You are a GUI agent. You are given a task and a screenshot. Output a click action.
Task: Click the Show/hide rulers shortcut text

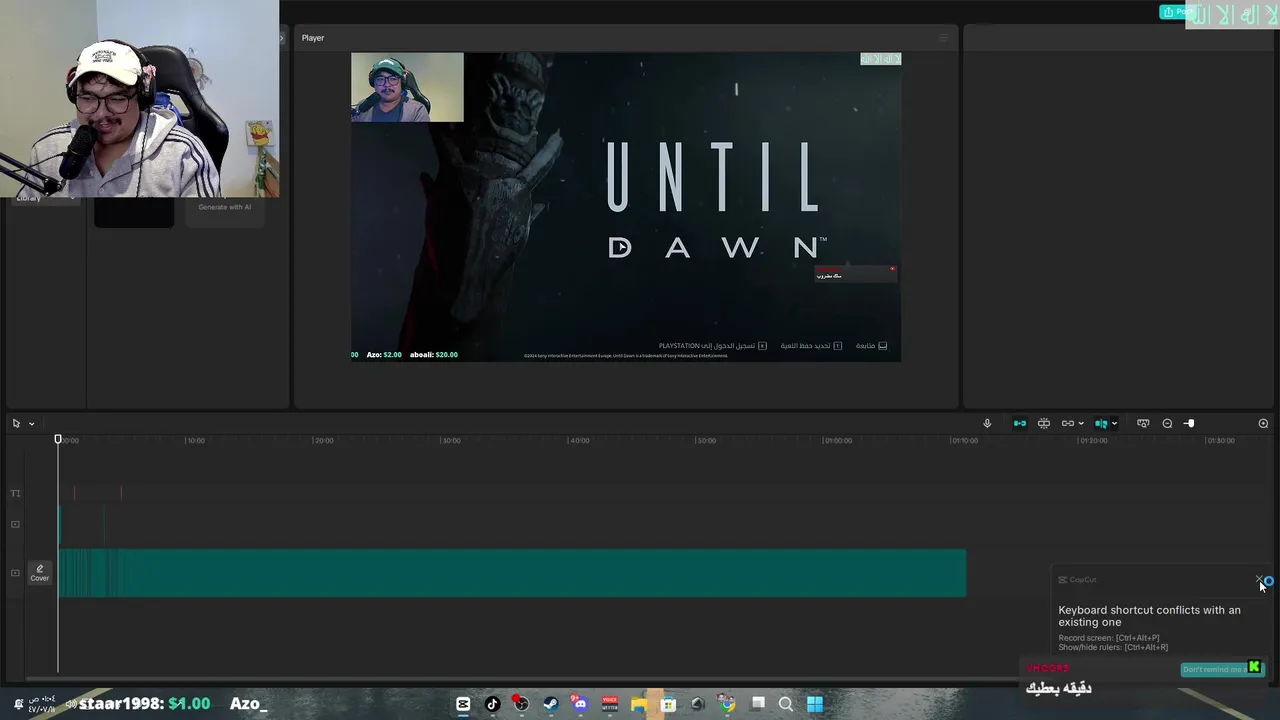pyautogui.click(x=1113, y=647)
